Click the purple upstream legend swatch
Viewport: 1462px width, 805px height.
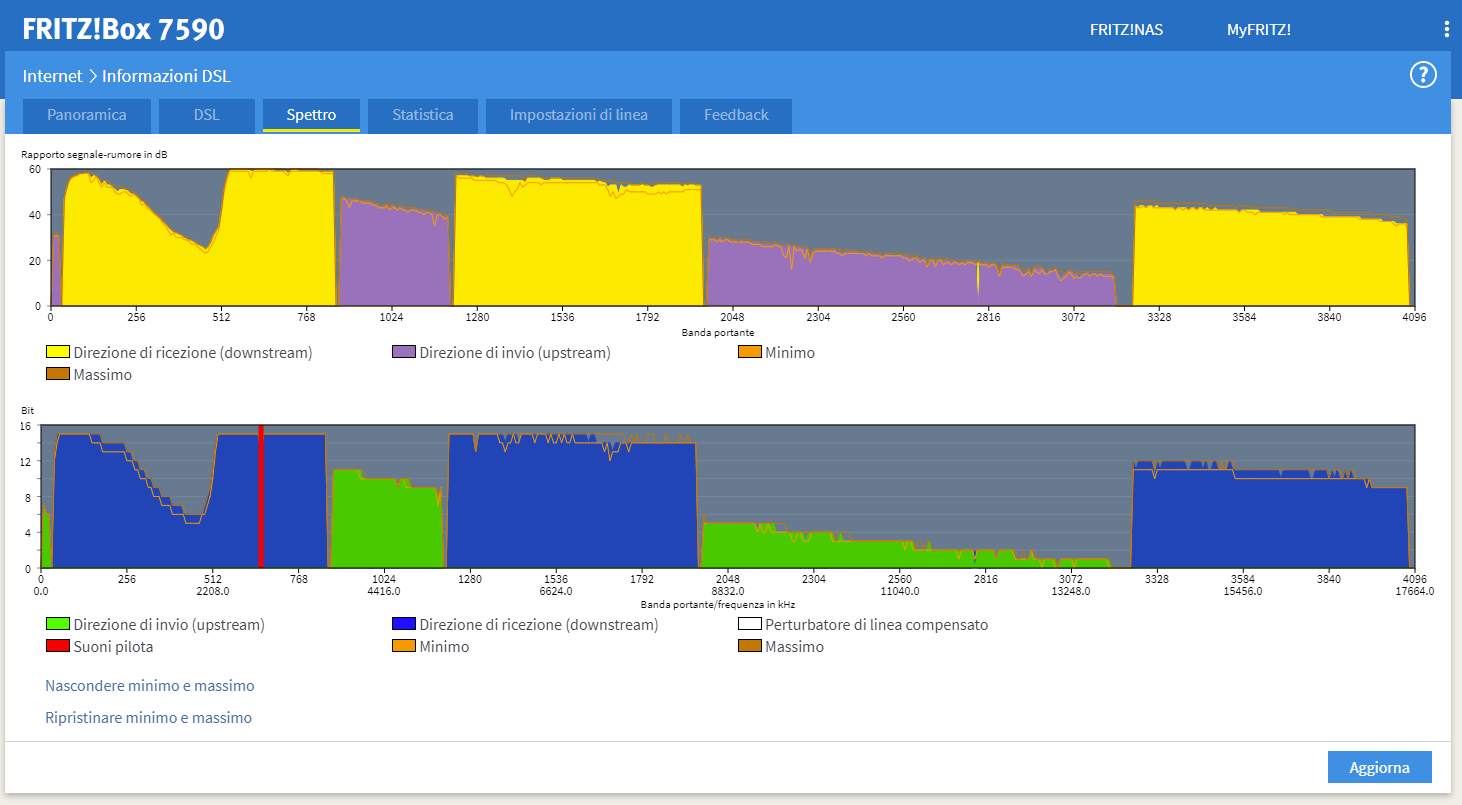tap(404, 353)
